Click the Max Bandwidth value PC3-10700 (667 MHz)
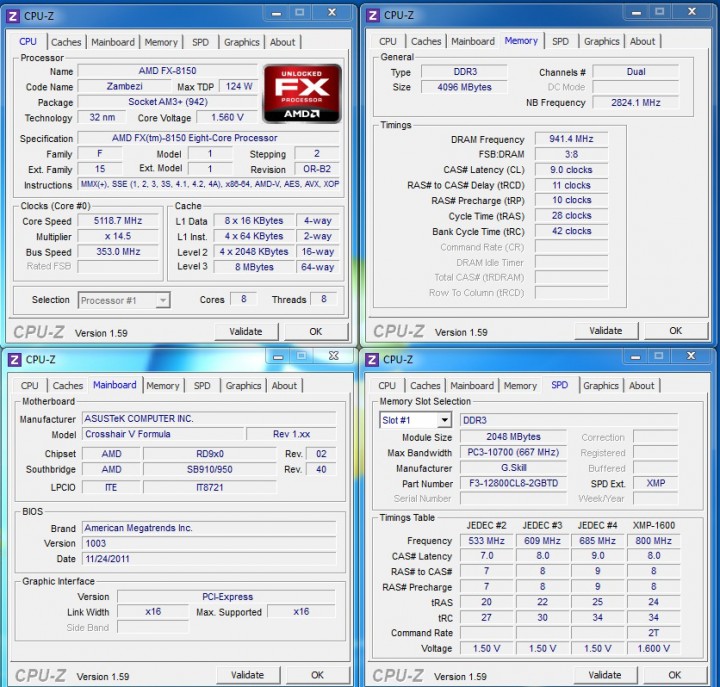The image size is (720, 687). pyautogui.click(x=513, y=452)
